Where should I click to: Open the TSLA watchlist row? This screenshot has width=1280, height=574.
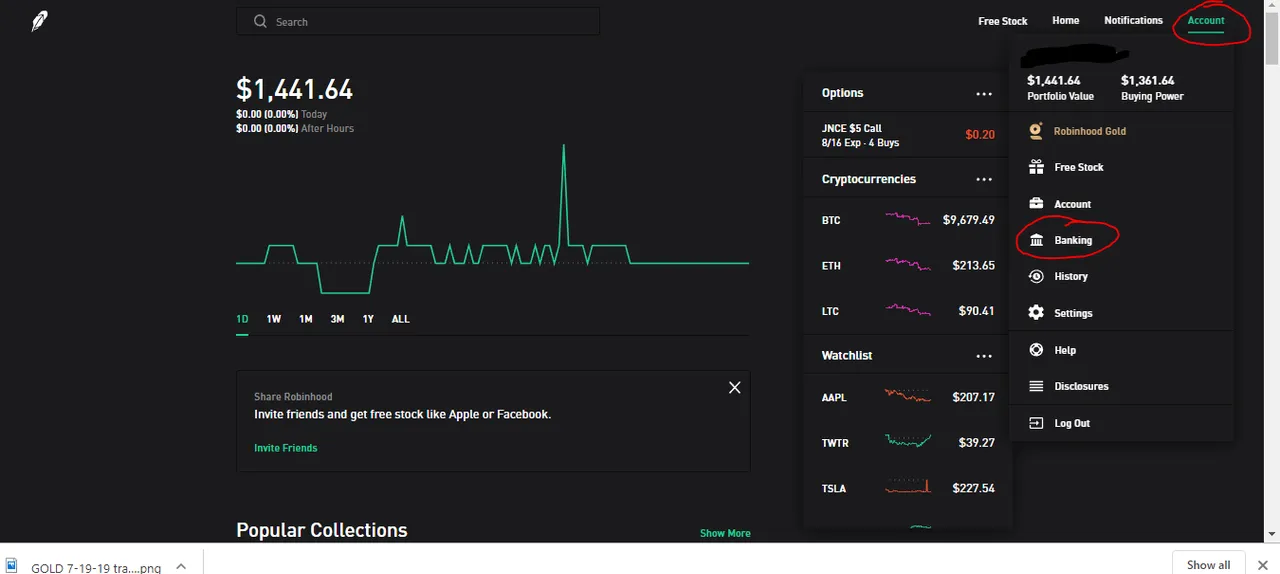pos(908,488)
